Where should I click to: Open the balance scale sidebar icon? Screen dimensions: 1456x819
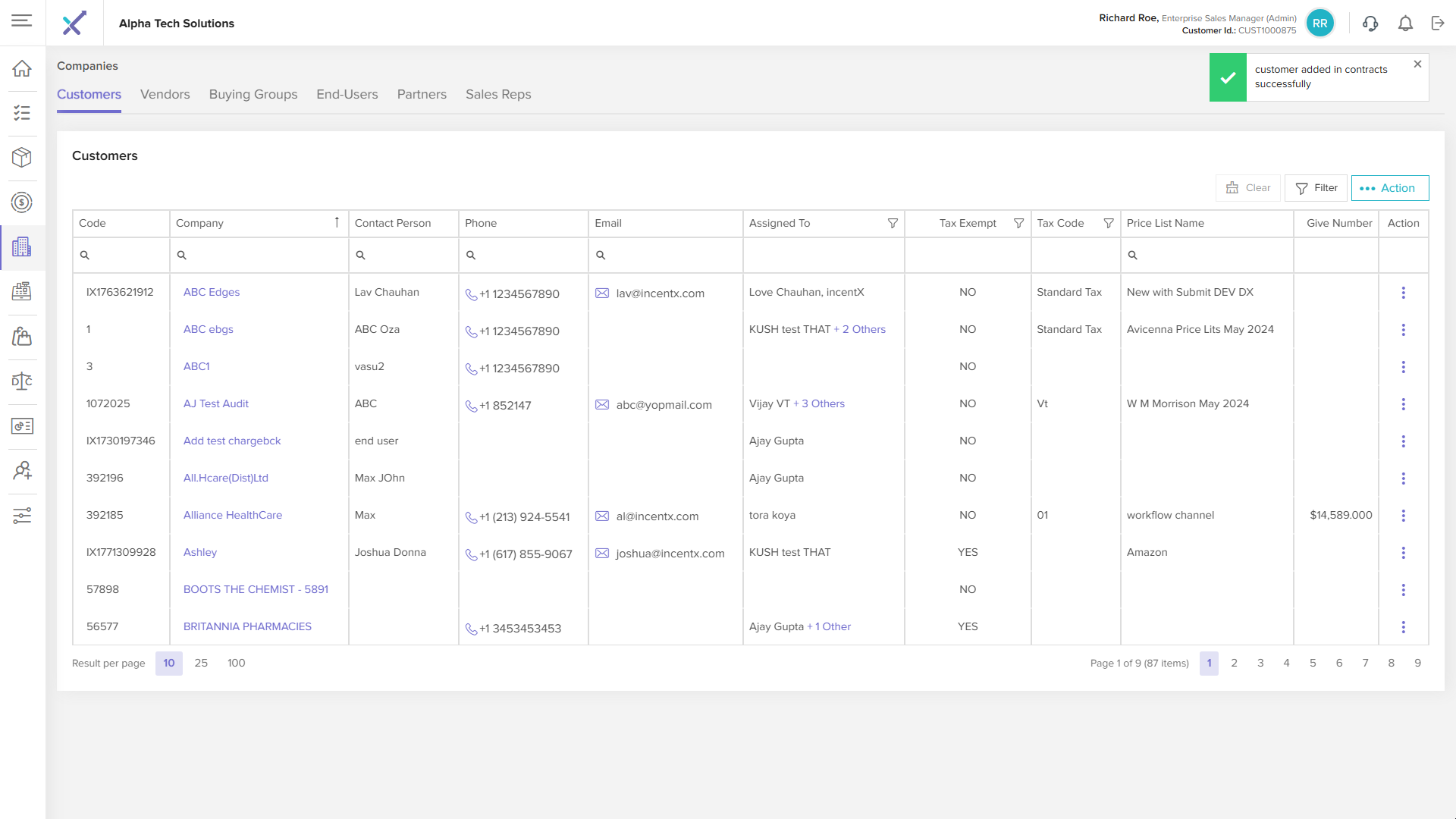[x=22, y=381]
